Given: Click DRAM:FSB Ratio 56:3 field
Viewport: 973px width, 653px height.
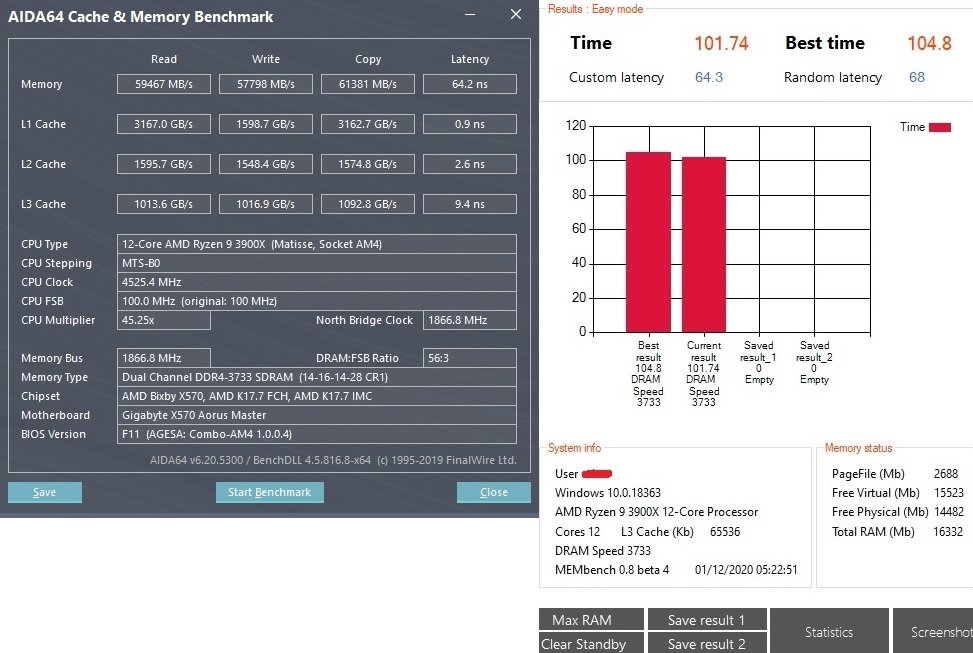Looking at the screenshot, I should click(470, 358).
